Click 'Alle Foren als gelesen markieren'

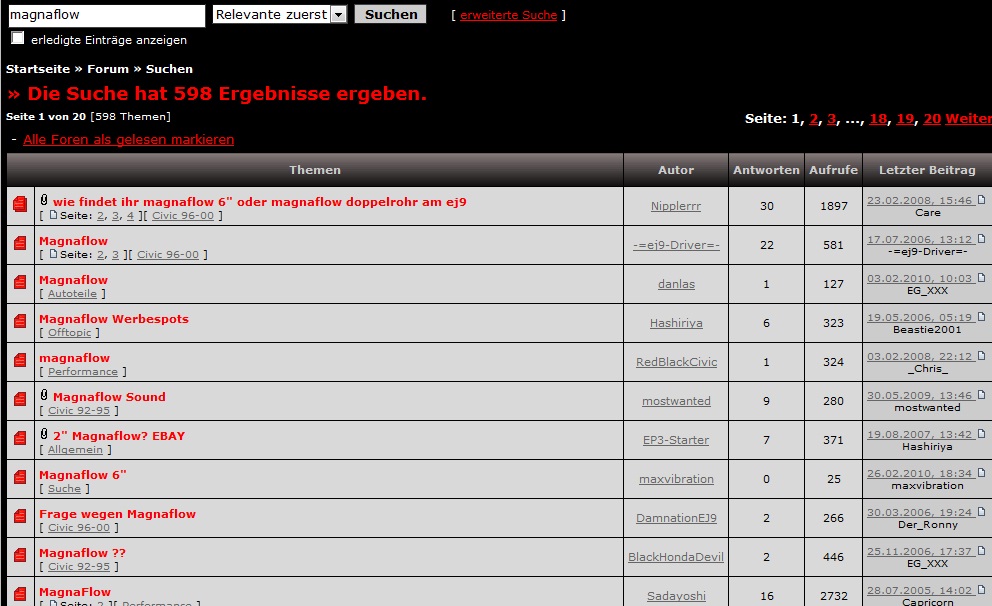(128, 139)
